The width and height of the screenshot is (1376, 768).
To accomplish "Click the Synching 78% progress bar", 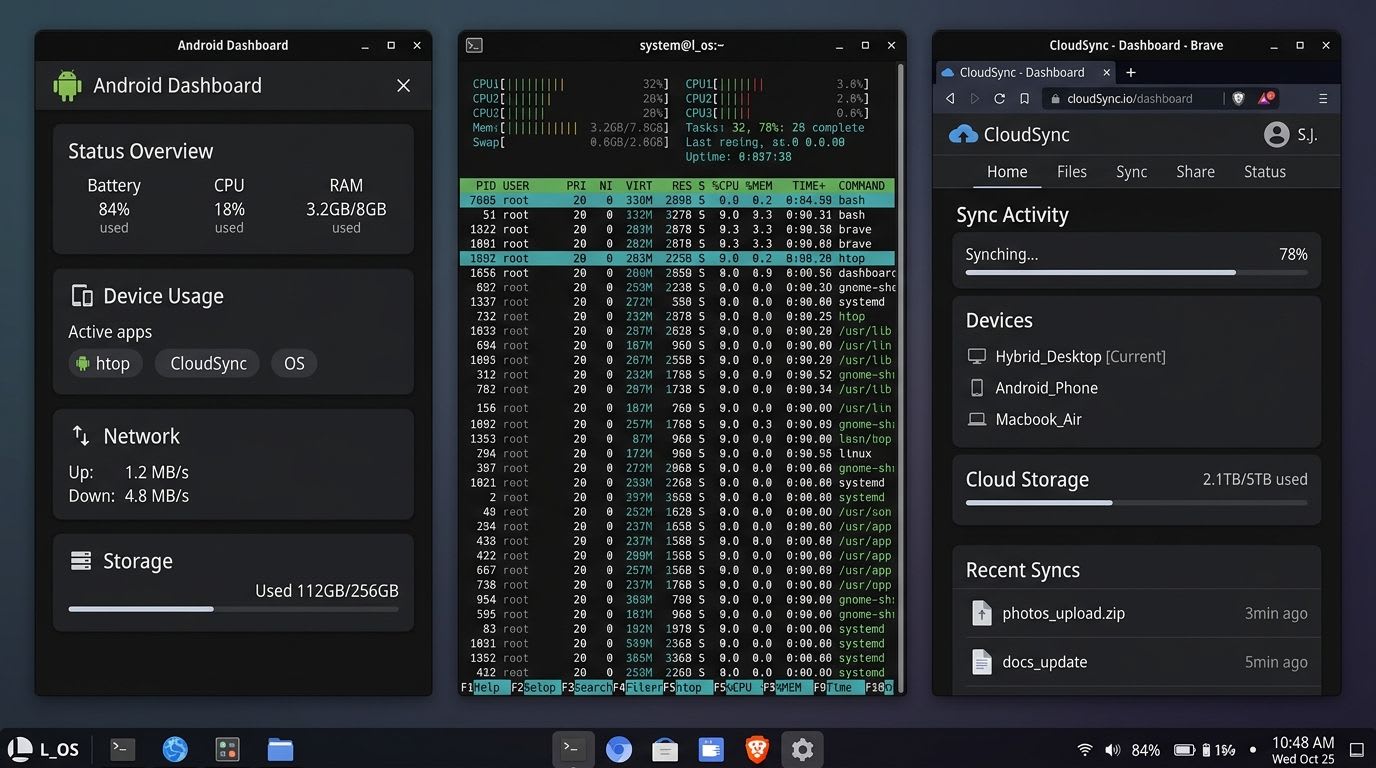I will (1136, 272).
